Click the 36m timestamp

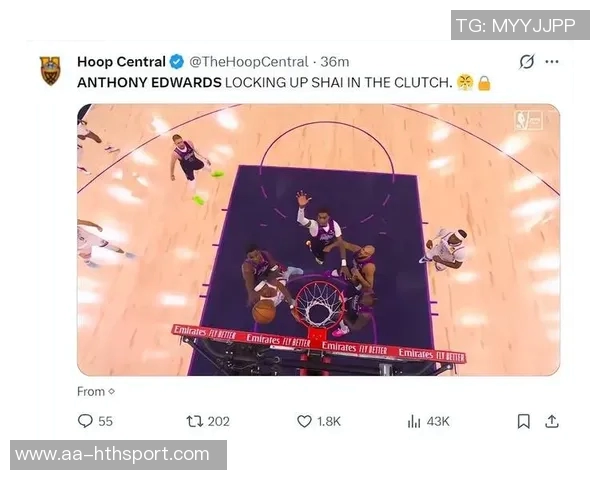pyautogui.click(x=335, y=62)
